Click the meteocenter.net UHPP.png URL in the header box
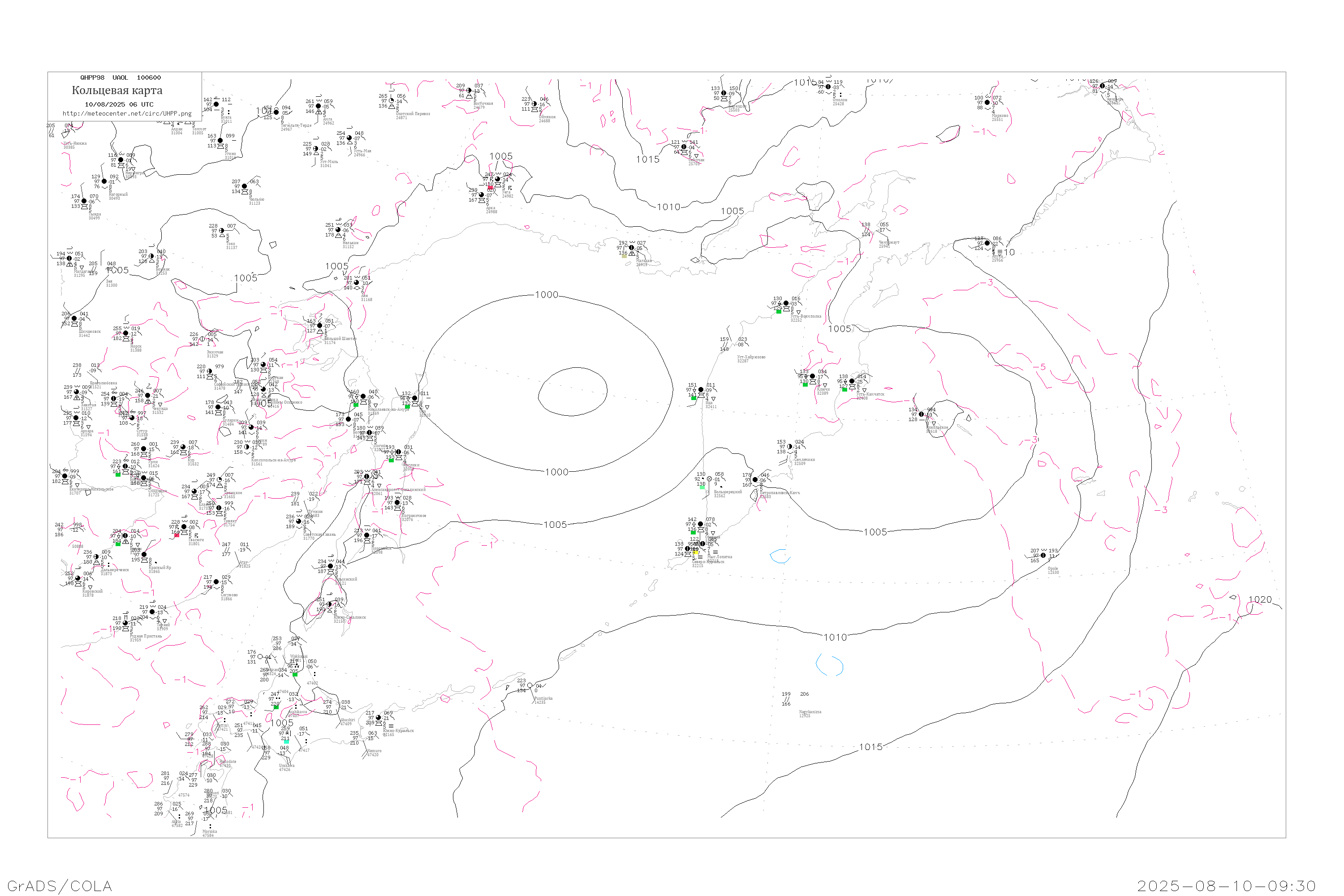The height and width of the screenshot is (896, 1344). point(127,114)
